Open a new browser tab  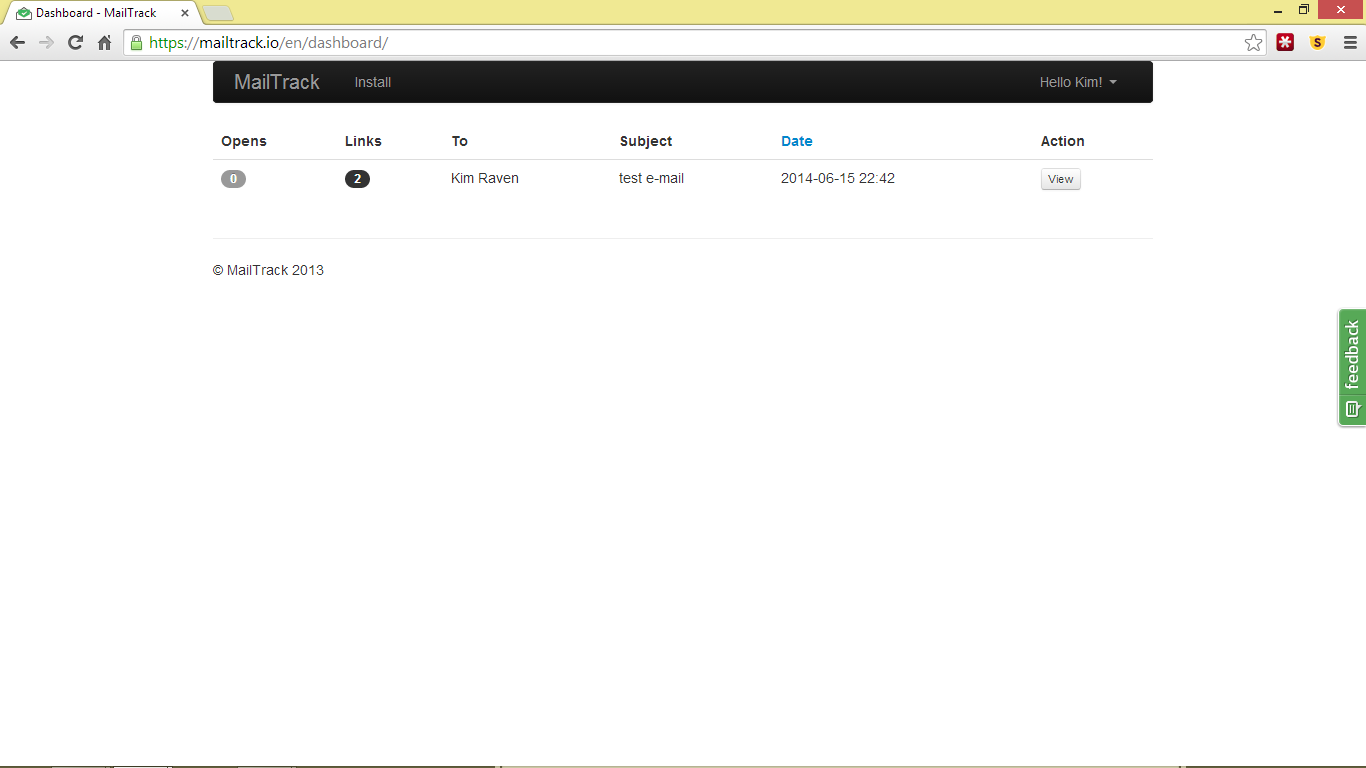[218, 13]
